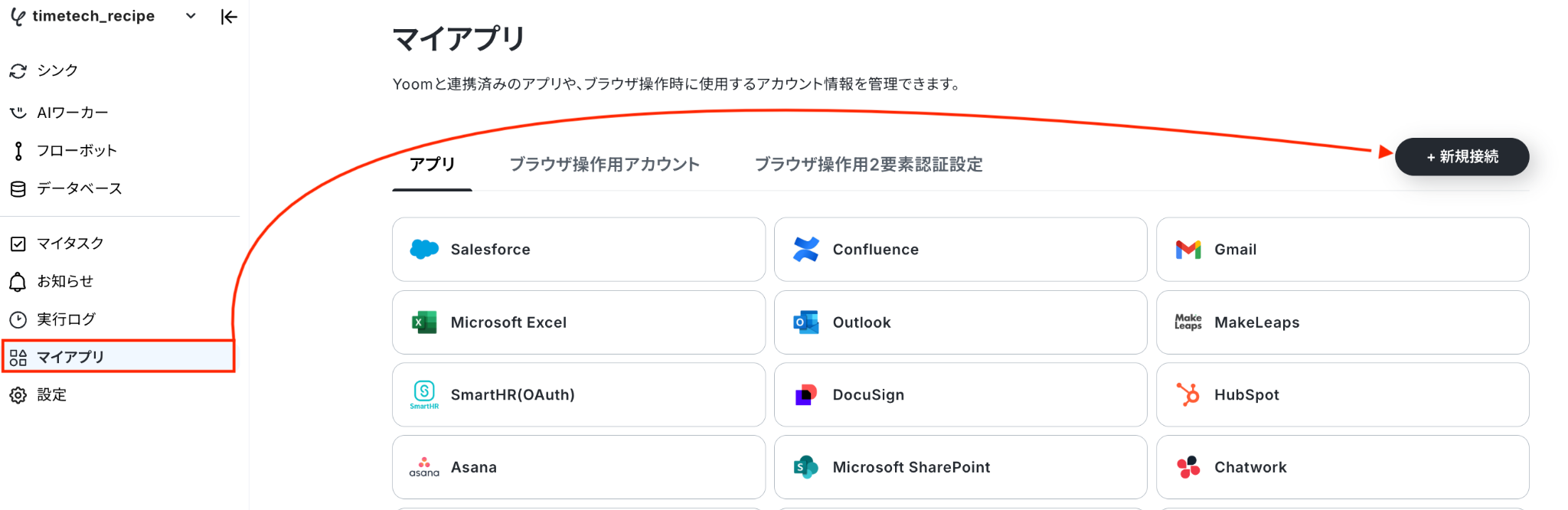Open the Microsoft SharePoint app card

coord(960,467)
